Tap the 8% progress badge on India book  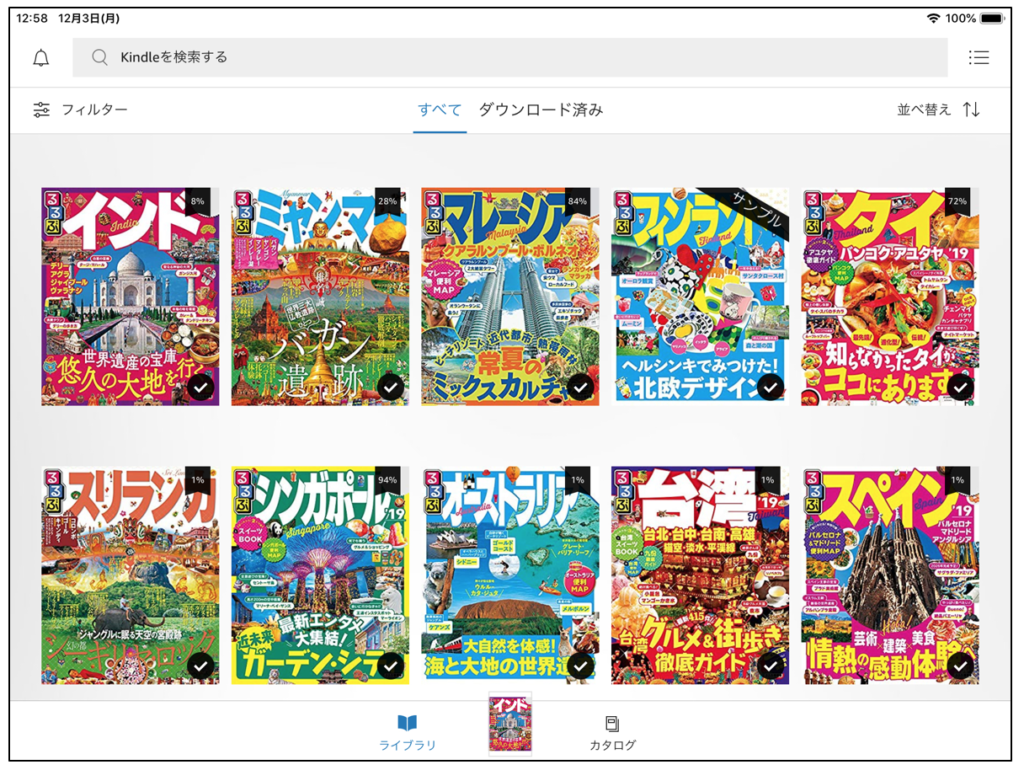pyautogui.click(x=197, y=201)
